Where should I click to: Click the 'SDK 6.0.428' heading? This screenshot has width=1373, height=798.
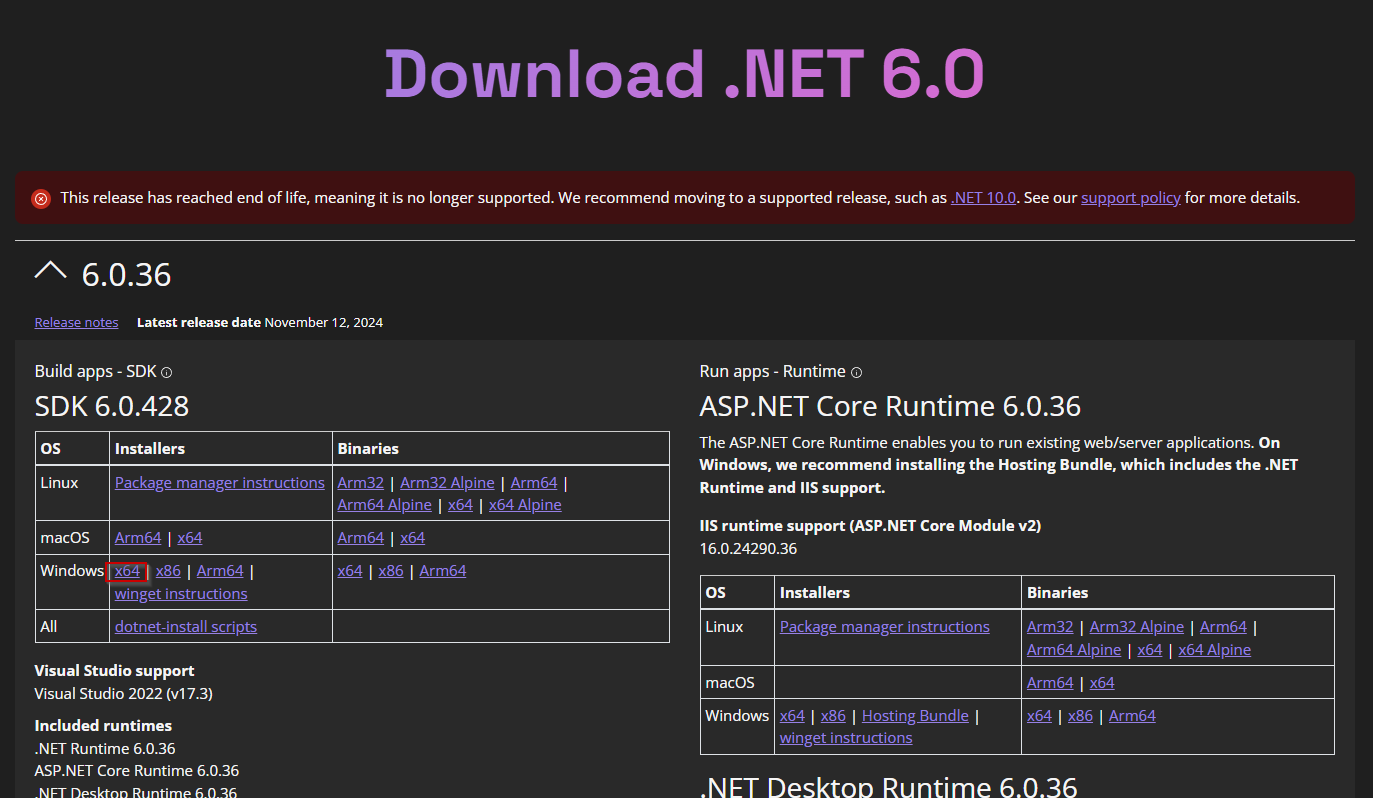(112, 407)
